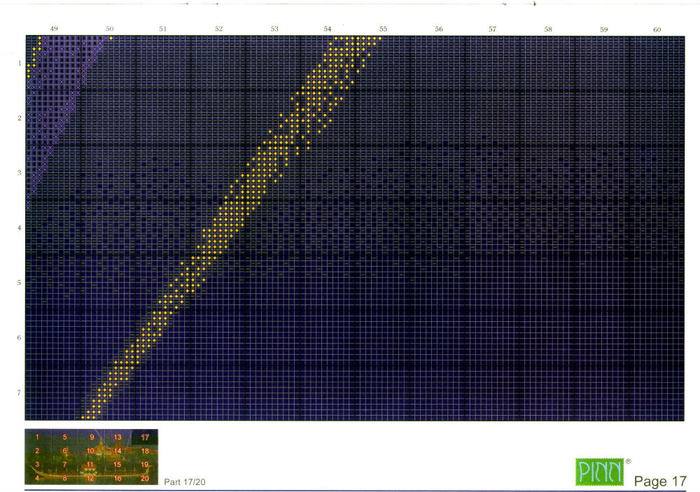Viewport: 700px width, 492px height.
Task: Click row label 3 left of the chart
Action: (19, 172)
